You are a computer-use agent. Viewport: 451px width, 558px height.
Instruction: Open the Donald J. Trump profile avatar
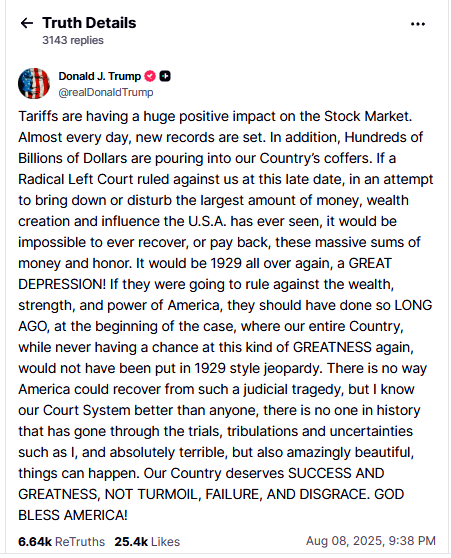(x=34, y=84)
